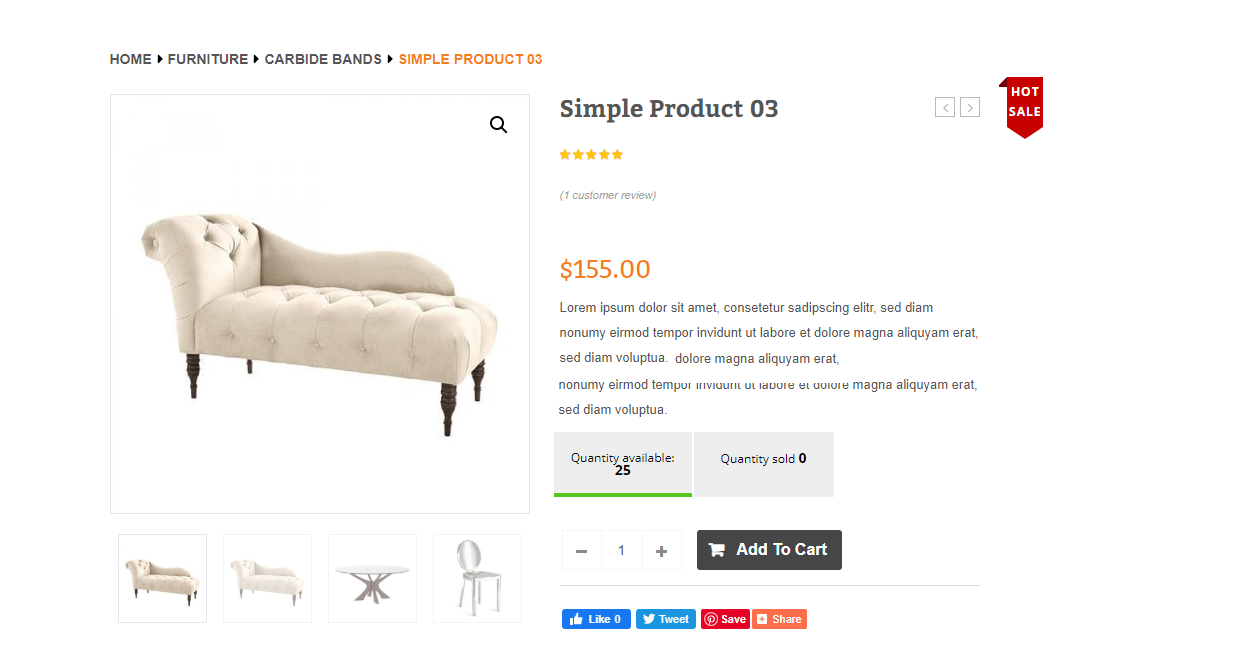Open the Furniture breadcrumb link
Screen dimensions: 1250x659
208,59
